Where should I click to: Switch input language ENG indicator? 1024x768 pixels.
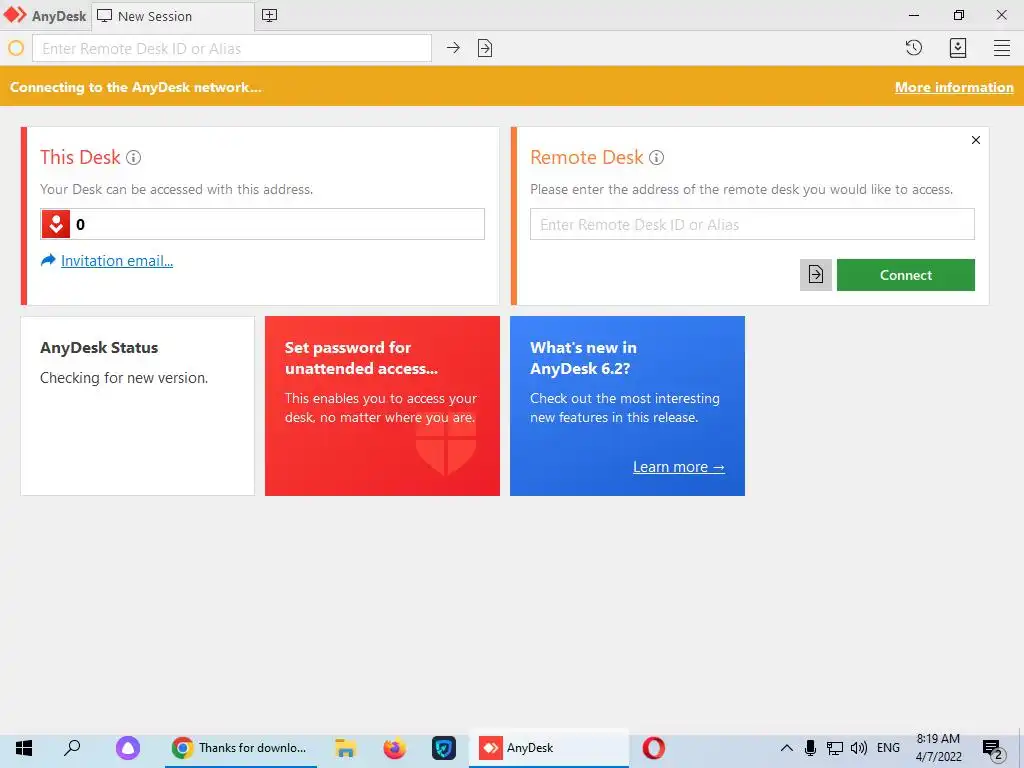pyautogui.click(x=888, y=748)
